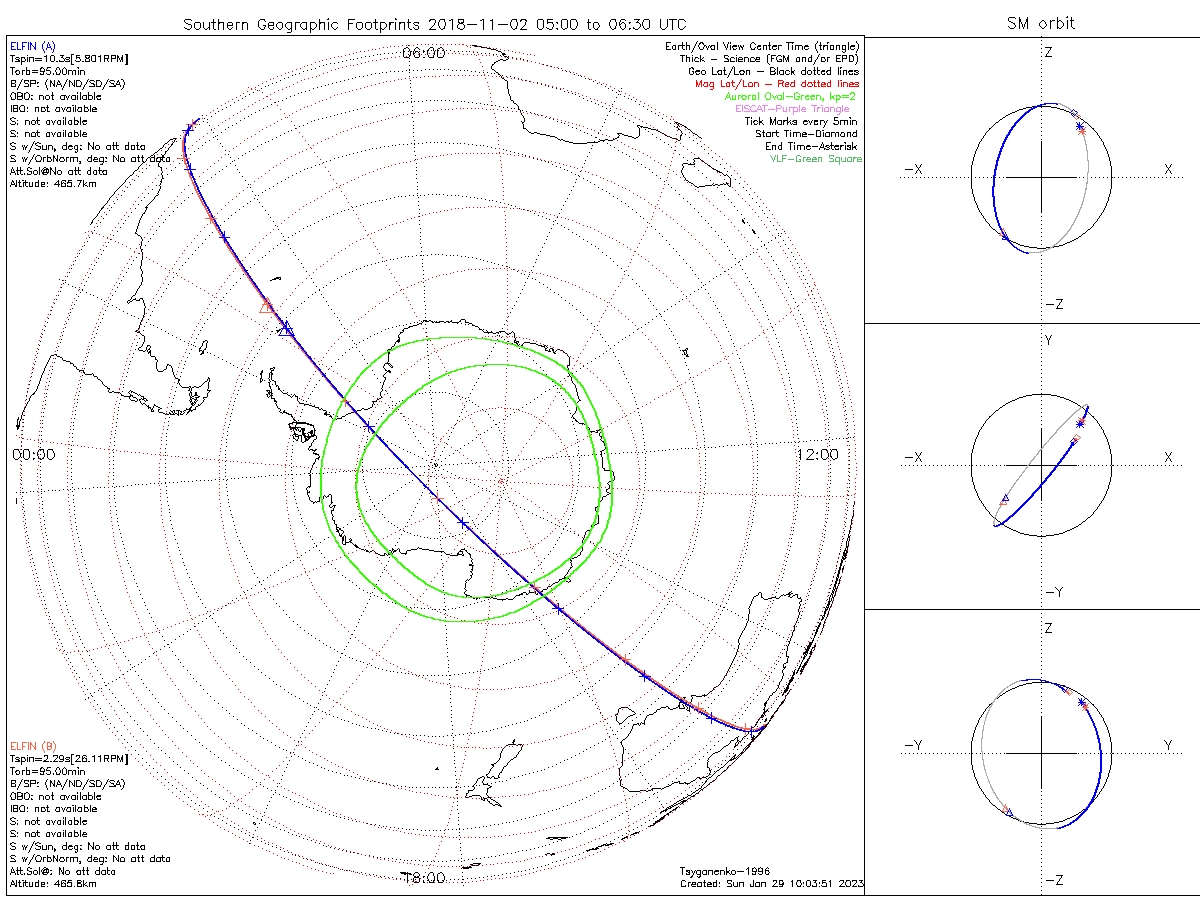Click the SM orbit panel title

(1043, 23)
